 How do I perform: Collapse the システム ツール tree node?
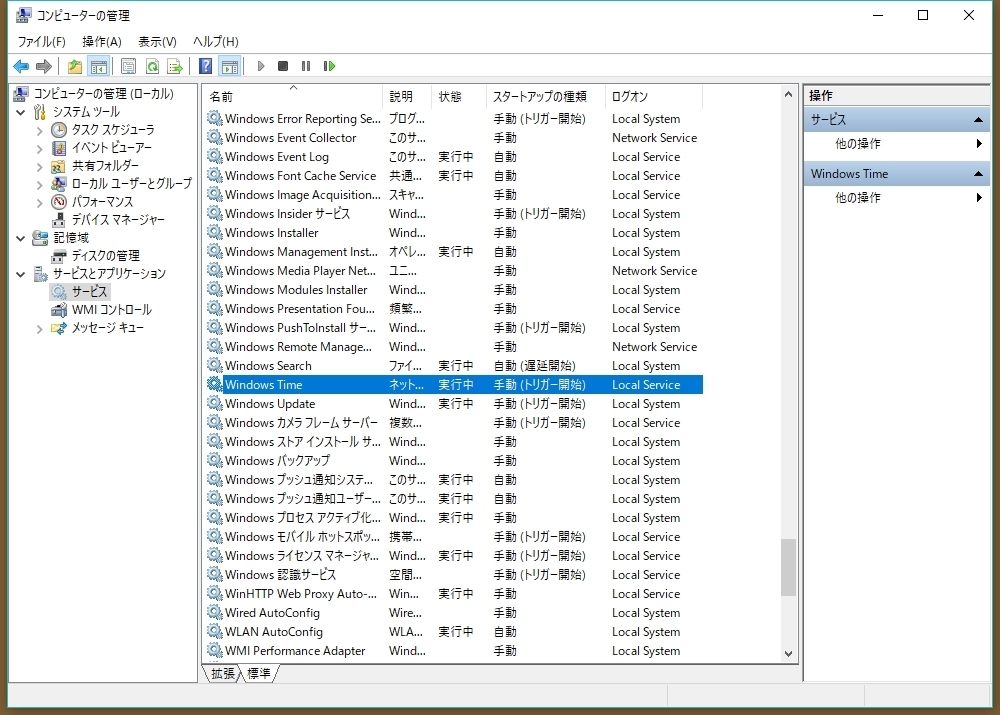click(x=22, y=112)
